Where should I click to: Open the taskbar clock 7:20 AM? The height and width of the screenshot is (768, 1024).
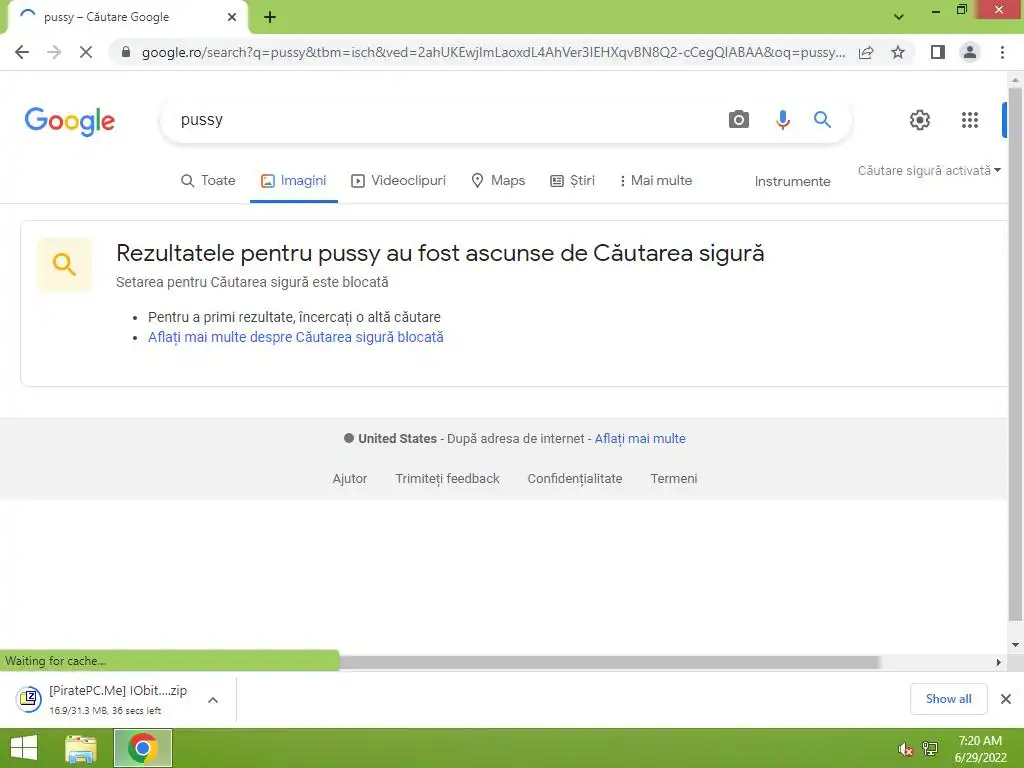pos(980,749)
